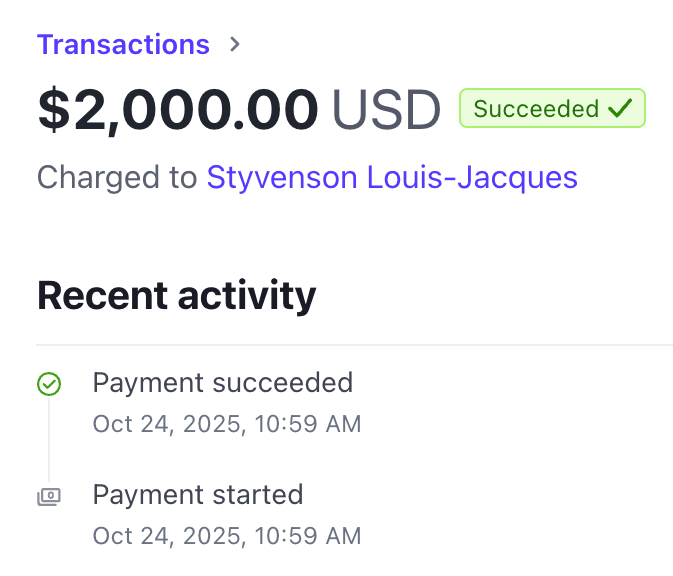This screenshot has width=673, height=576.
Task: Click the 10:59 AM time under Payment started
Action: (308, 536)
